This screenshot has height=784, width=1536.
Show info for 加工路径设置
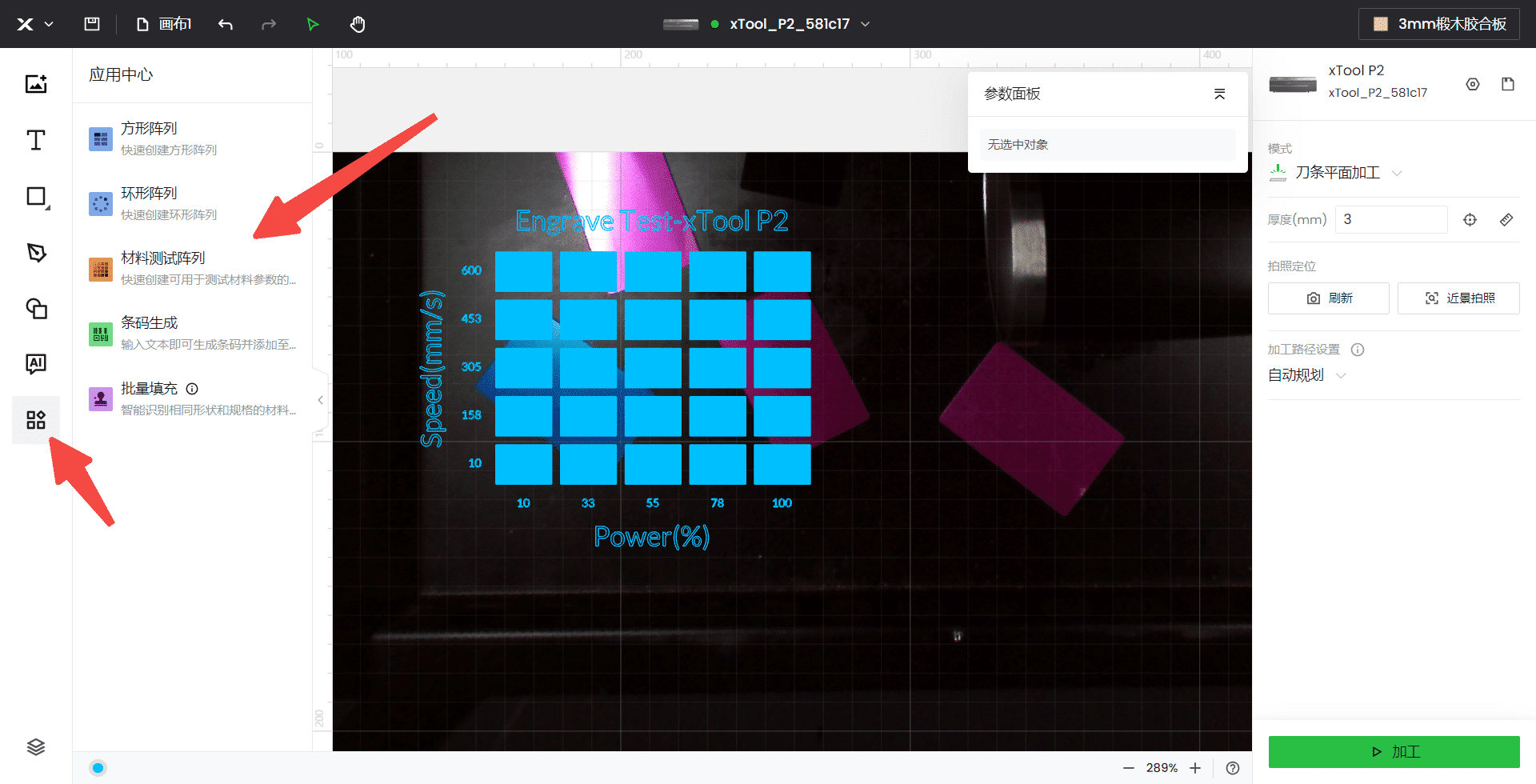[x=1358, y=350]
